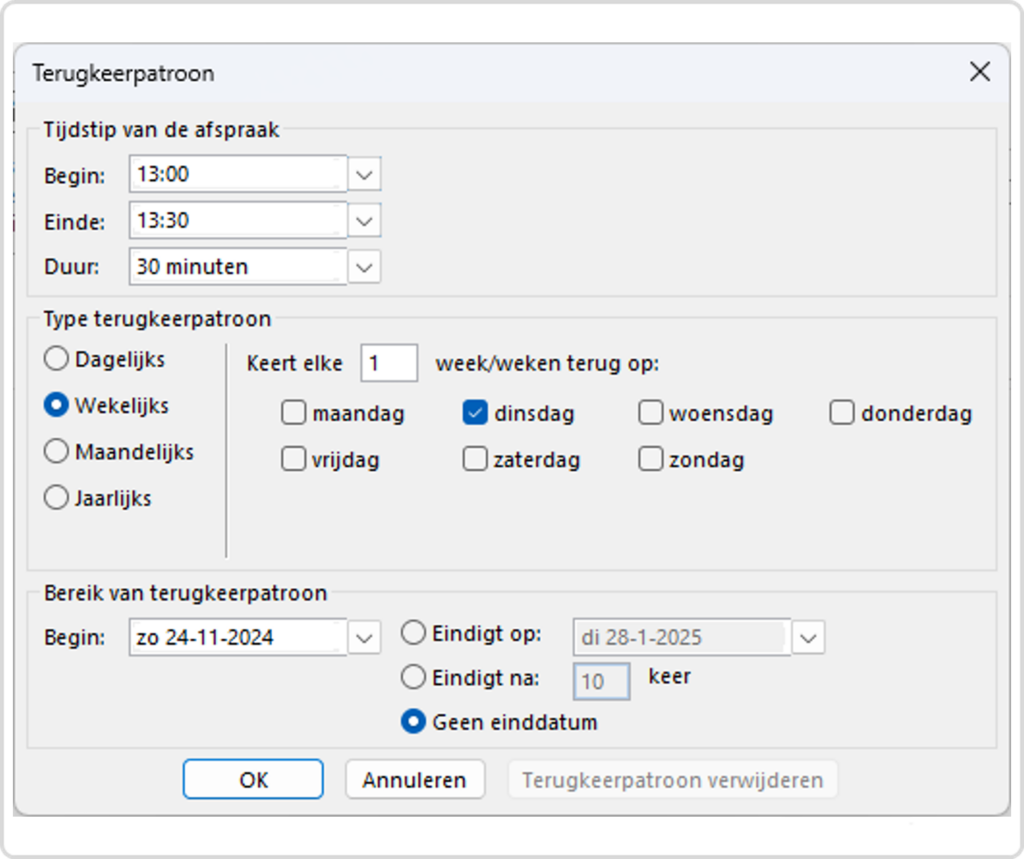This screenshot has width=1024, height=859.
Task: Check the donderdag checkbox
Action: 842,413
